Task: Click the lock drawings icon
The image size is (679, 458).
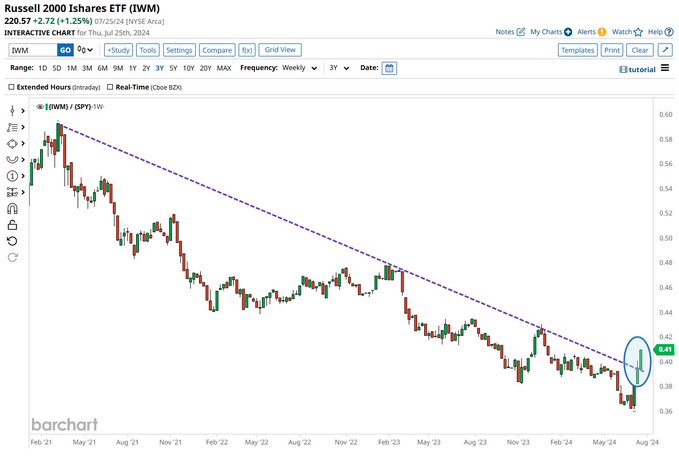Action: click(x=14, y=225)
